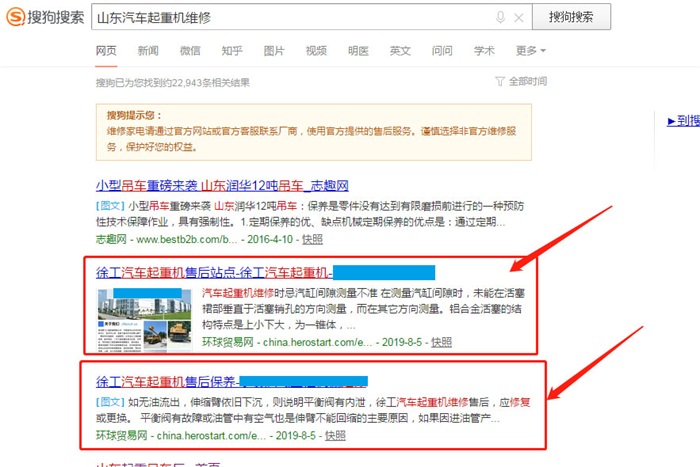
Task: Click the 搜狗提示您 notice heading
Action: tap(134, 115)
